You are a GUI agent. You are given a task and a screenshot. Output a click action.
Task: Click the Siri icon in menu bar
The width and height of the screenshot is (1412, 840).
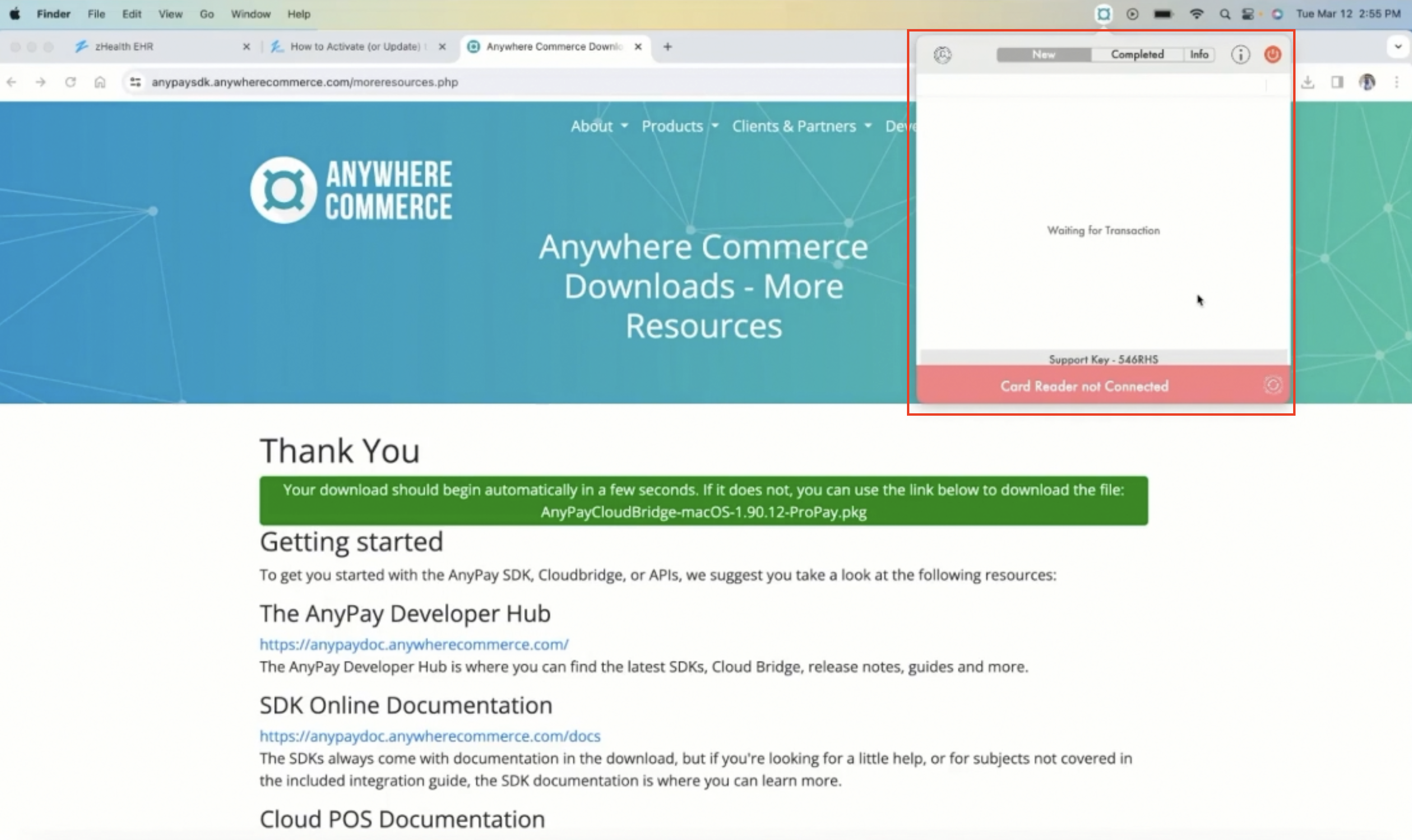(1277, 14)
